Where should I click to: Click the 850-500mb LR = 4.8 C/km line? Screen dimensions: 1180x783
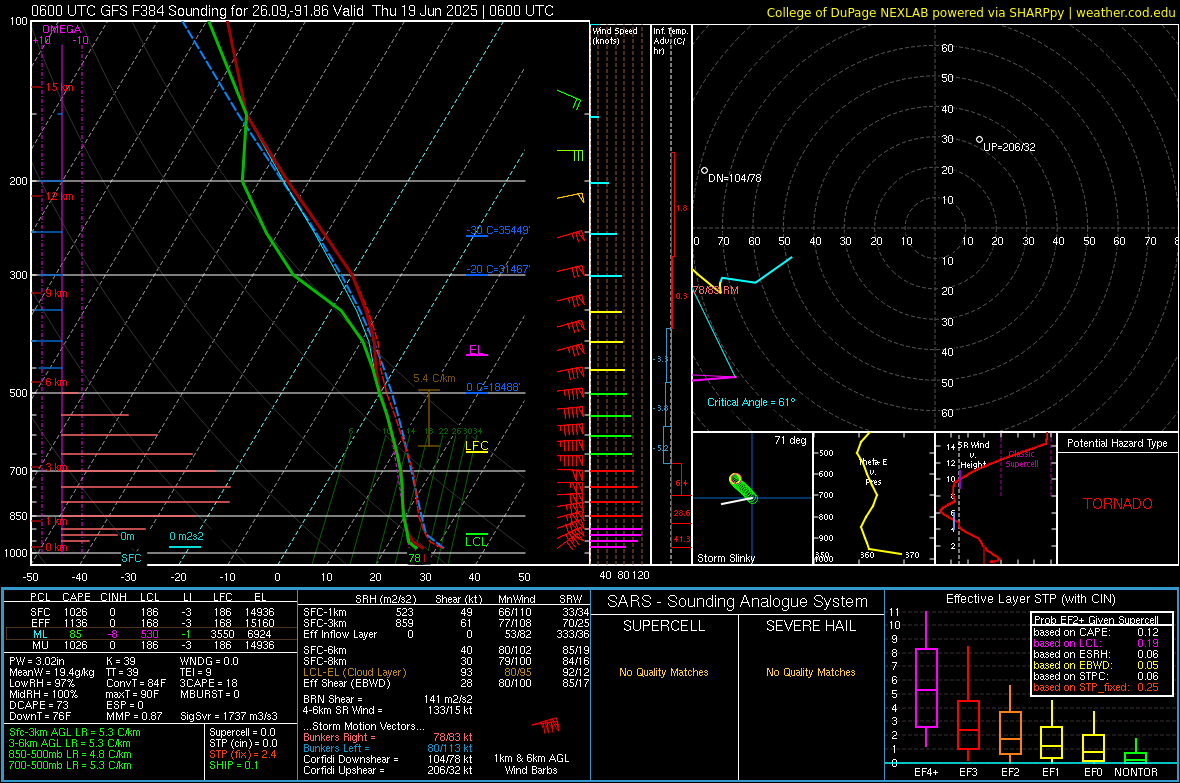pos(70,754)
